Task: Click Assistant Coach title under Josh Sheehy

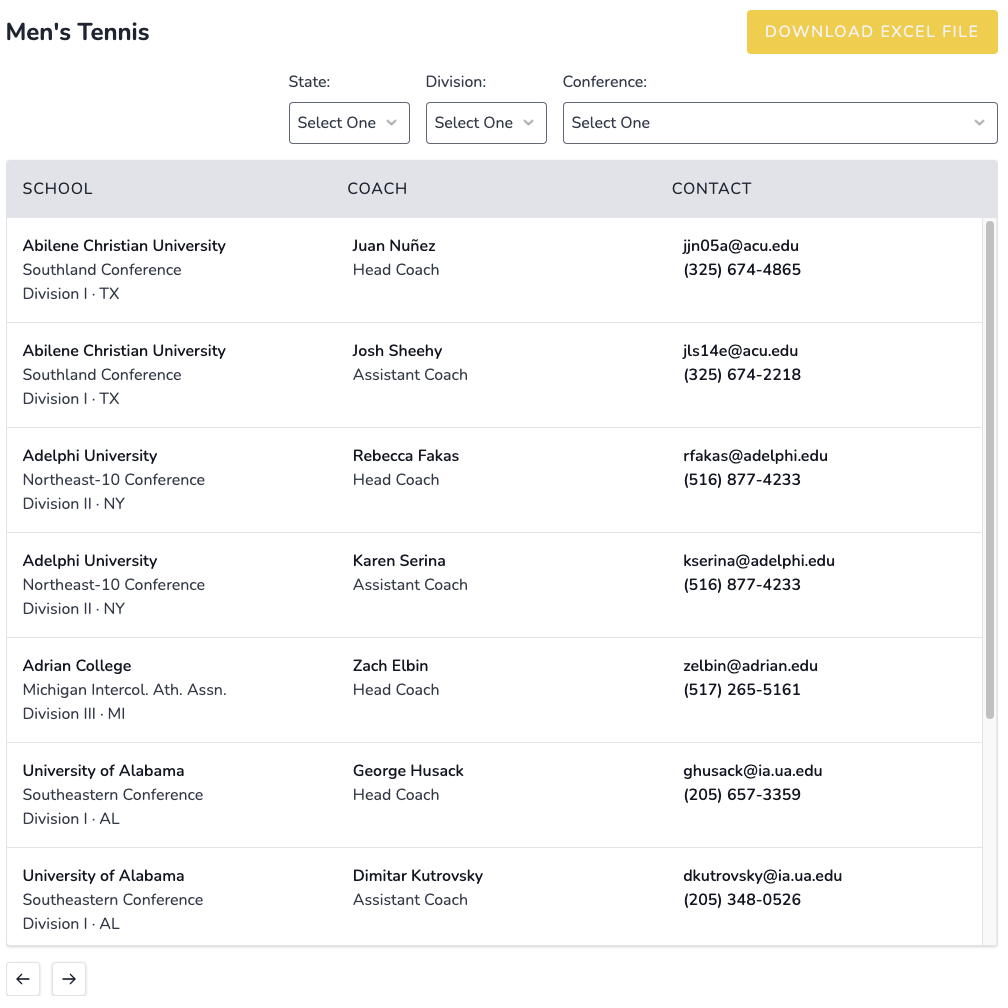Action: pos(410,375)
